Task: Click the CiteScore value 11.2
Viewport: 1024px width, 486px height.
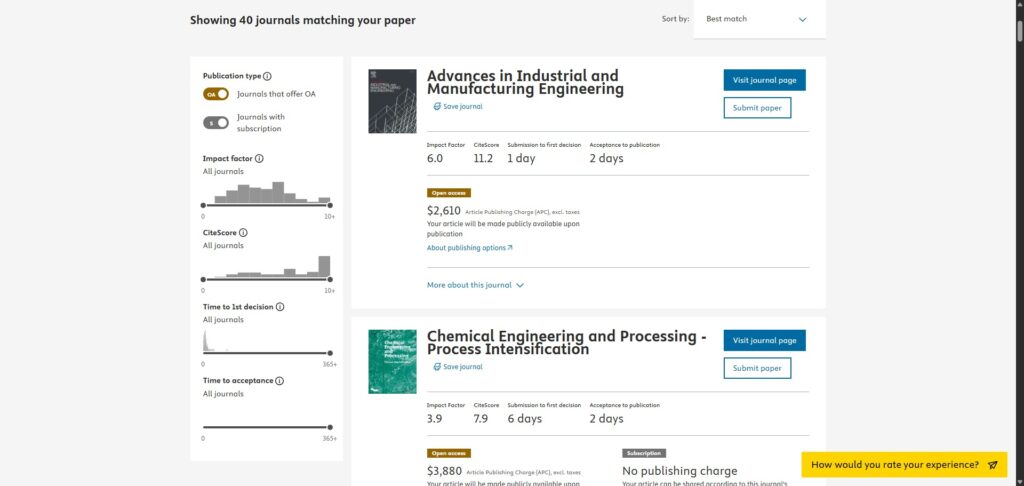Action: [483, 159]
